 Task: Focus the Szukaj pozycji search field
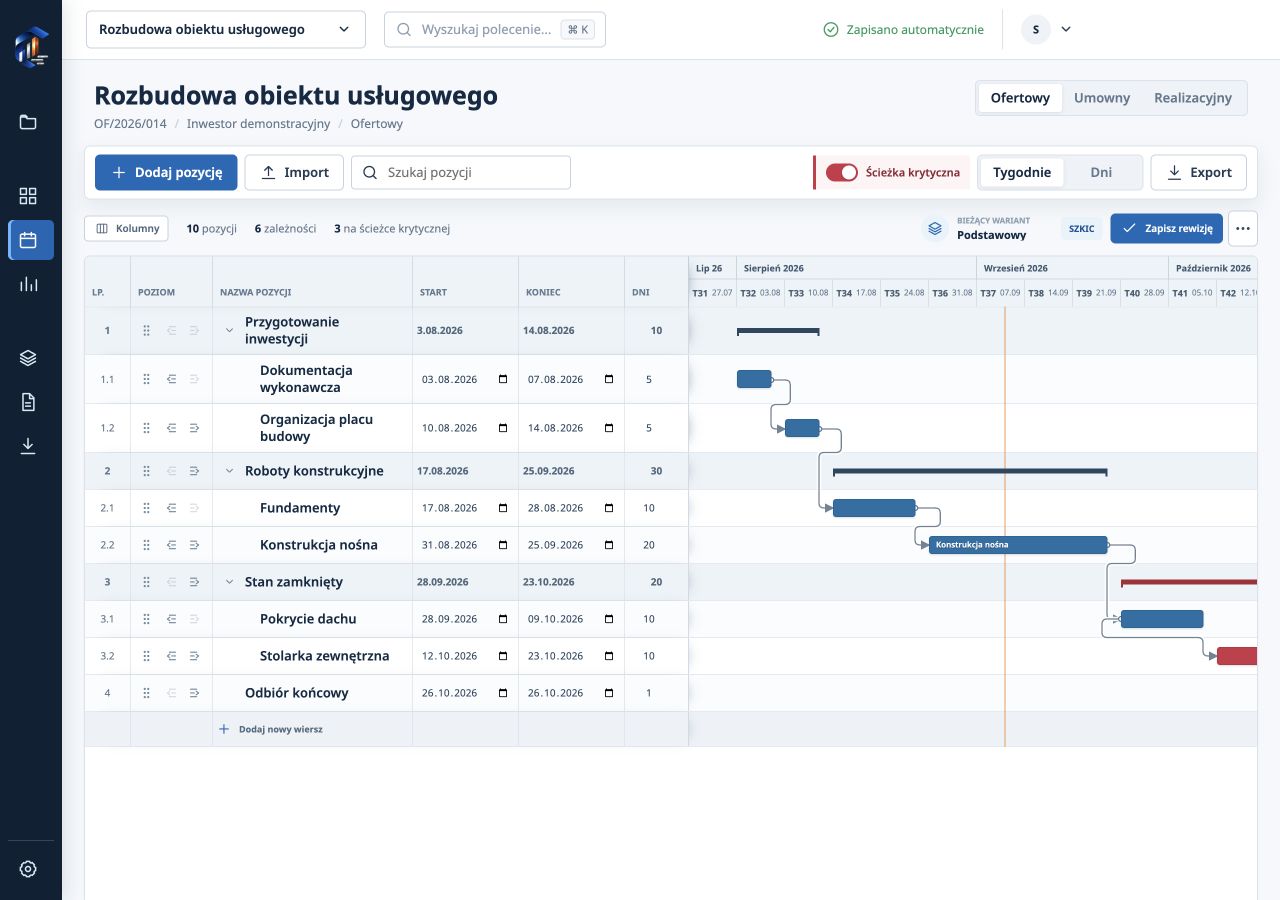click(461, 172)
